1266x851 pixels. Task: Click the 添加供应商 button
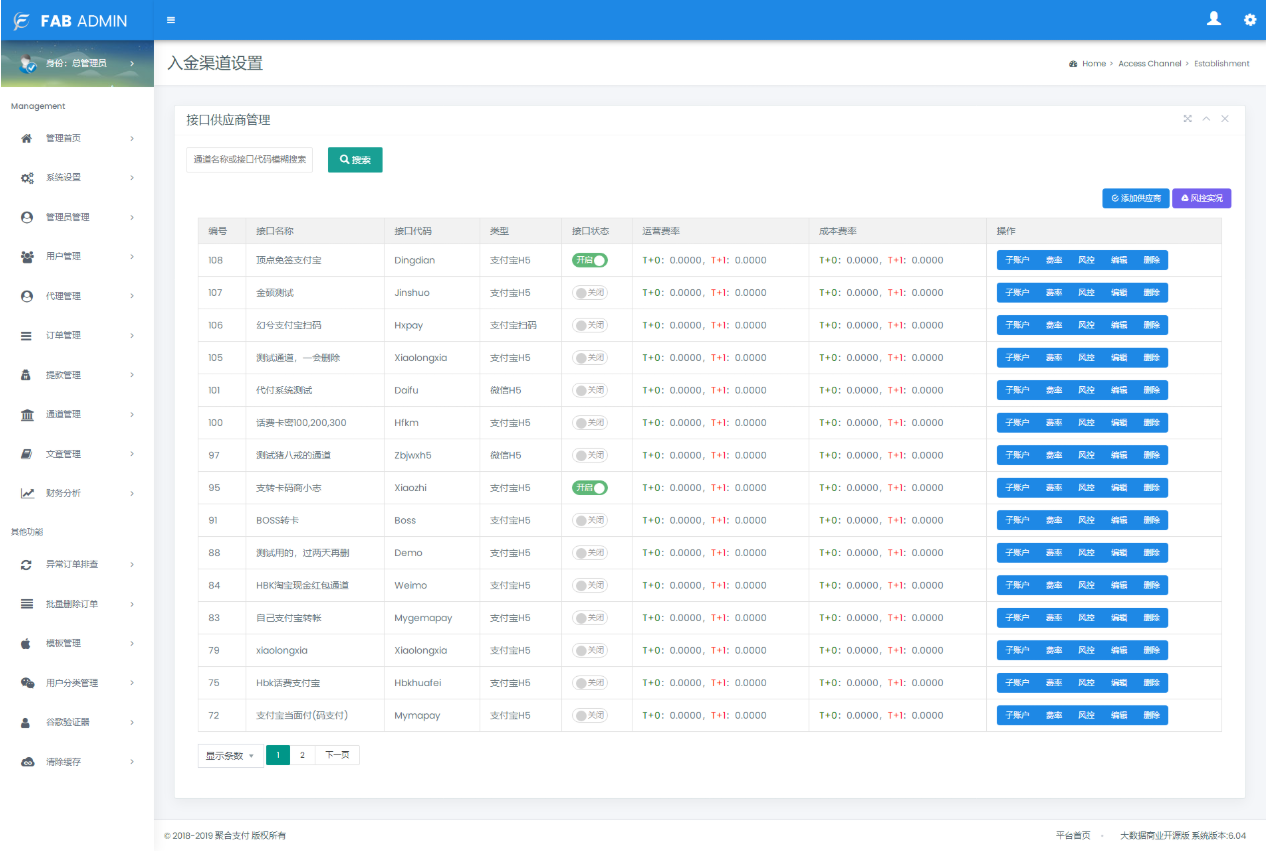tap(1137, 197)
